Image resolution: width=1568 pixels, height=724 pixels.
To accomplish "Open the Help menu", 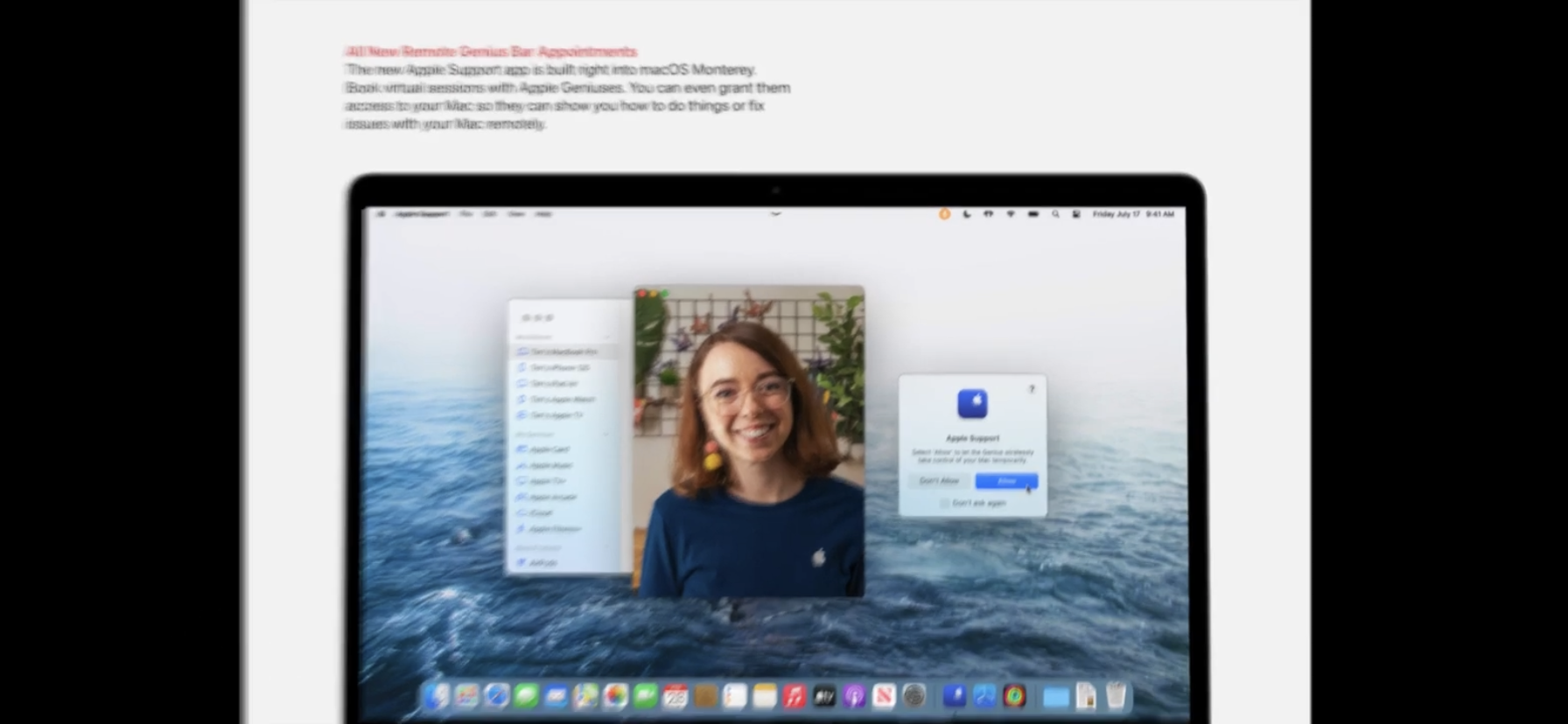I will [x=543, y=214].
